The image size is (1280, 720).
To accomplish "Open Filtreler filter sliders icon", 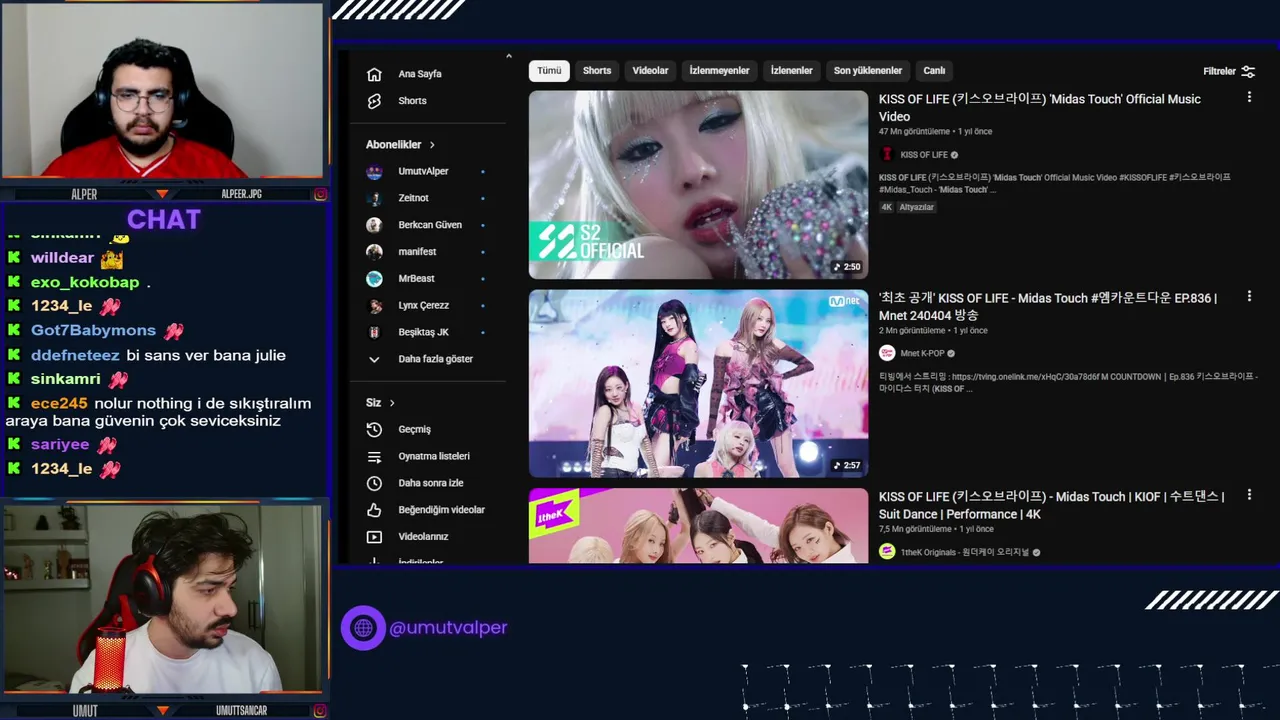I will click(x=1248, y=71).
